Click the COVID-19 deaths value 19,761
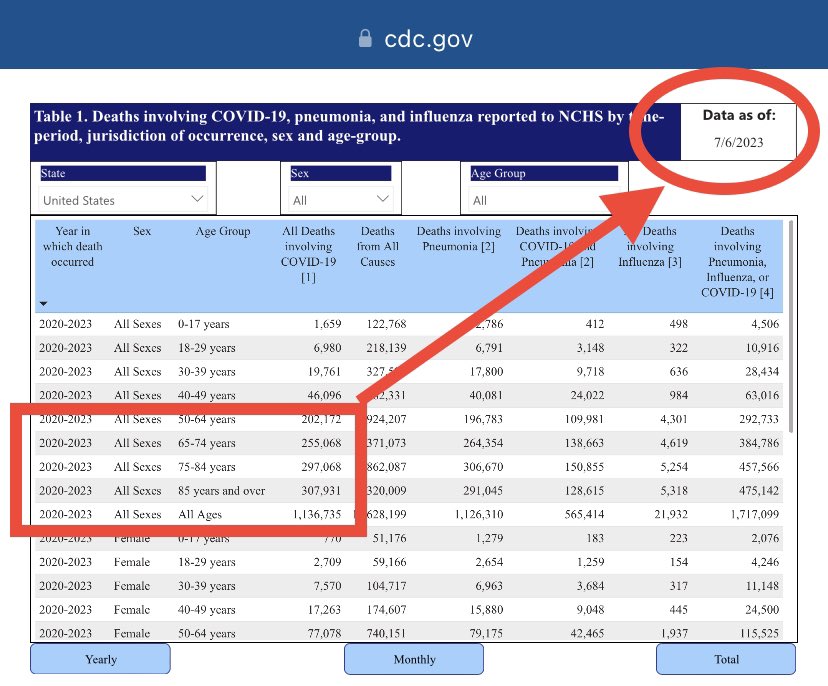The width and height of the screenshot is (828, 686). click(x=324, y=371)
